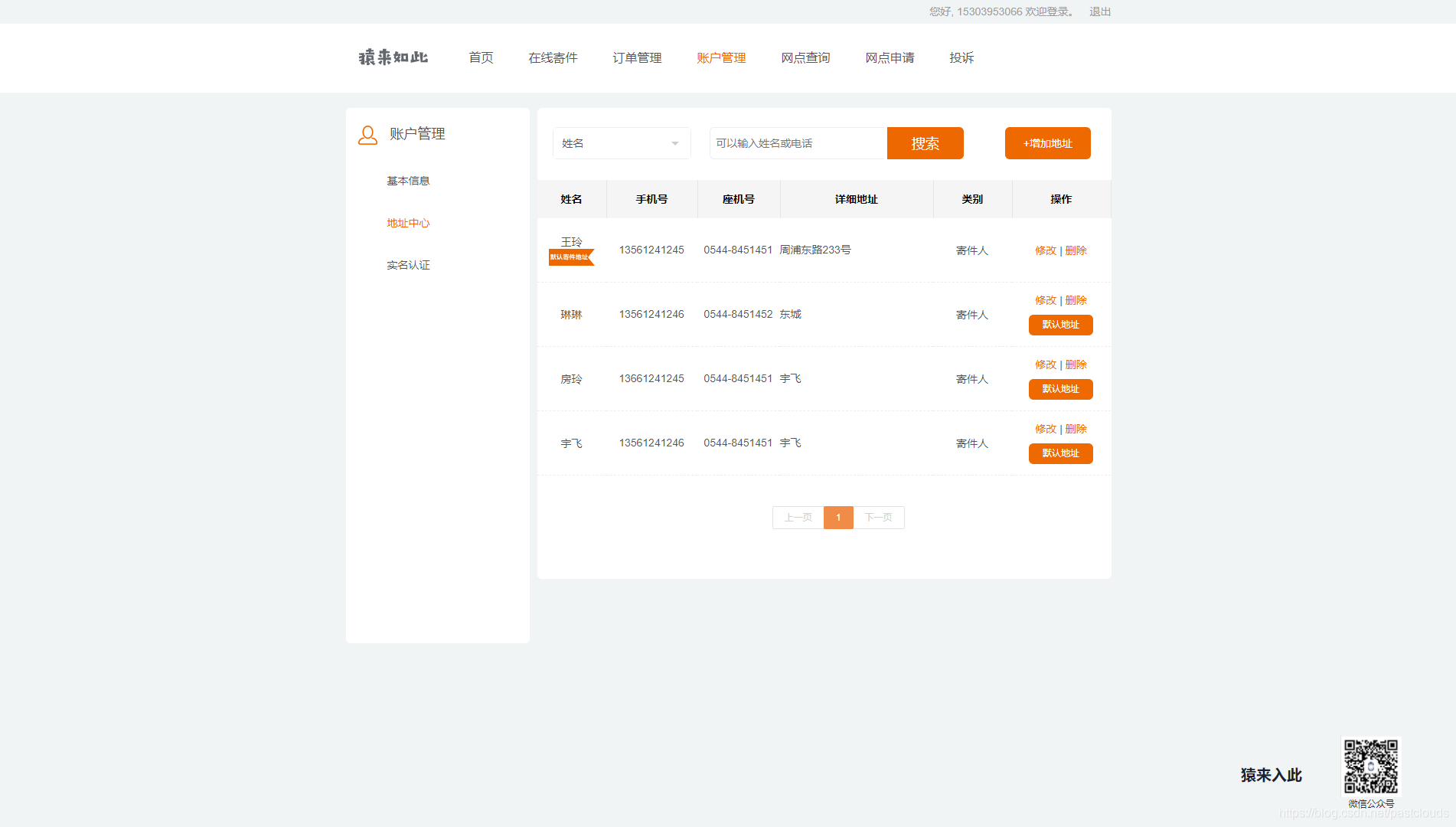This screenshot has width=1456, height=827.
Task: Click the 操作 column header
Action: 1061,199
